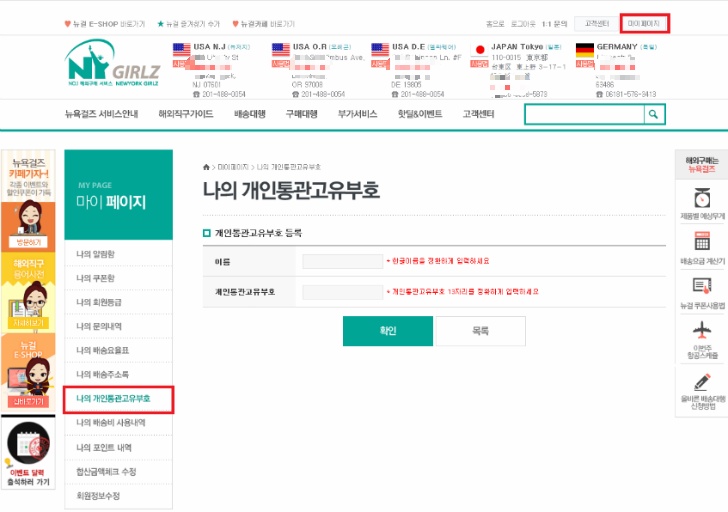Click the site search input field

(585, 114)
